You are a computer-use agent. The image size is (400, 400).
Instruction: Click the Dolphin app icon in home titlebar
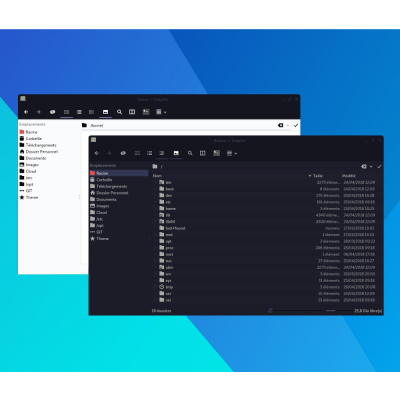point(23,98)
